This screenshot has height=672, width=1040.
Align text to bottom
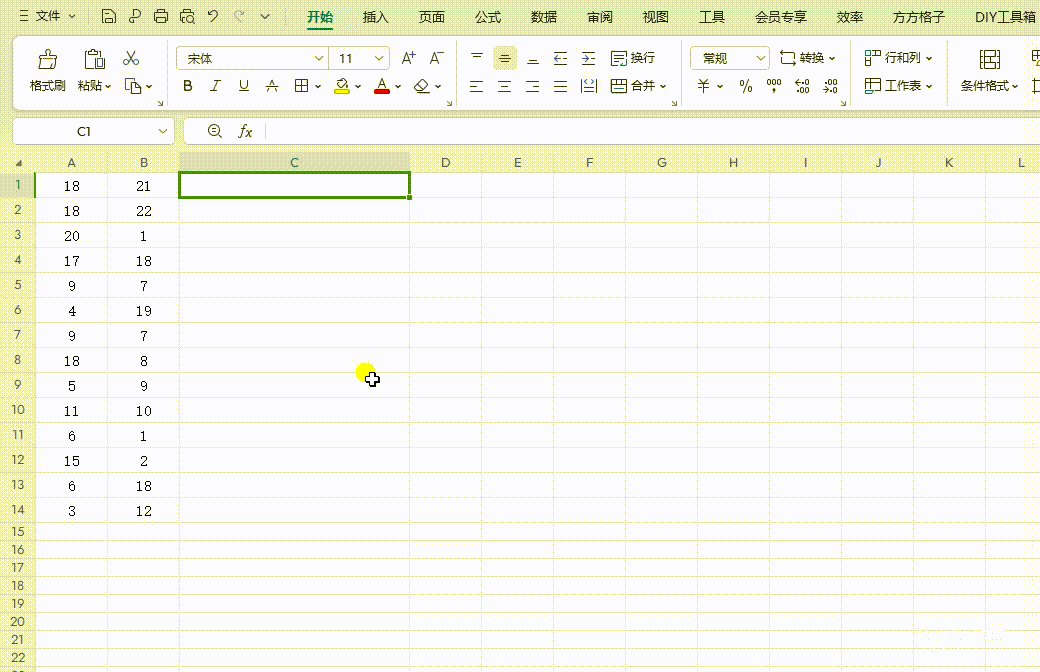[533, 58]
